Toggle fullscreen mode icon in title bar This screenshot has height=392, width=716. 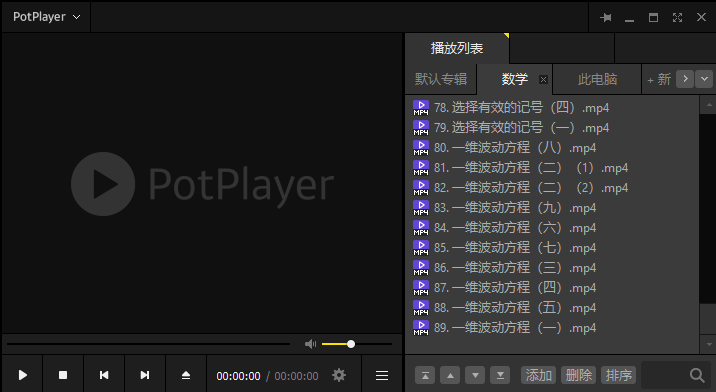tap(677, 17)
